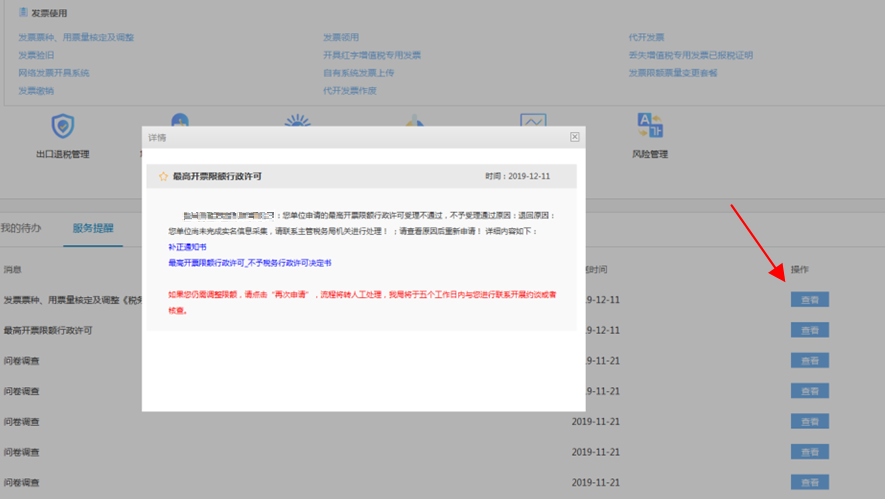Open 发票领用 link

pyautogui.click(x=341, y=37)
